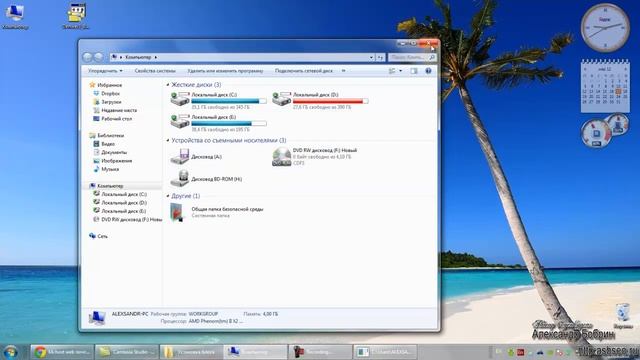Open the second desktop shortcut icon

76,16
